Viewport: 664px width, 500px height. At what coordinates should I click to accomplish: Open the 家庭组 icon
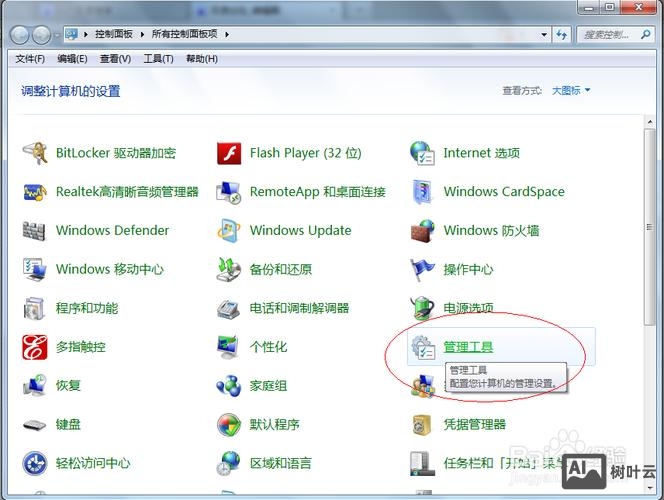[x=229, y=386]
